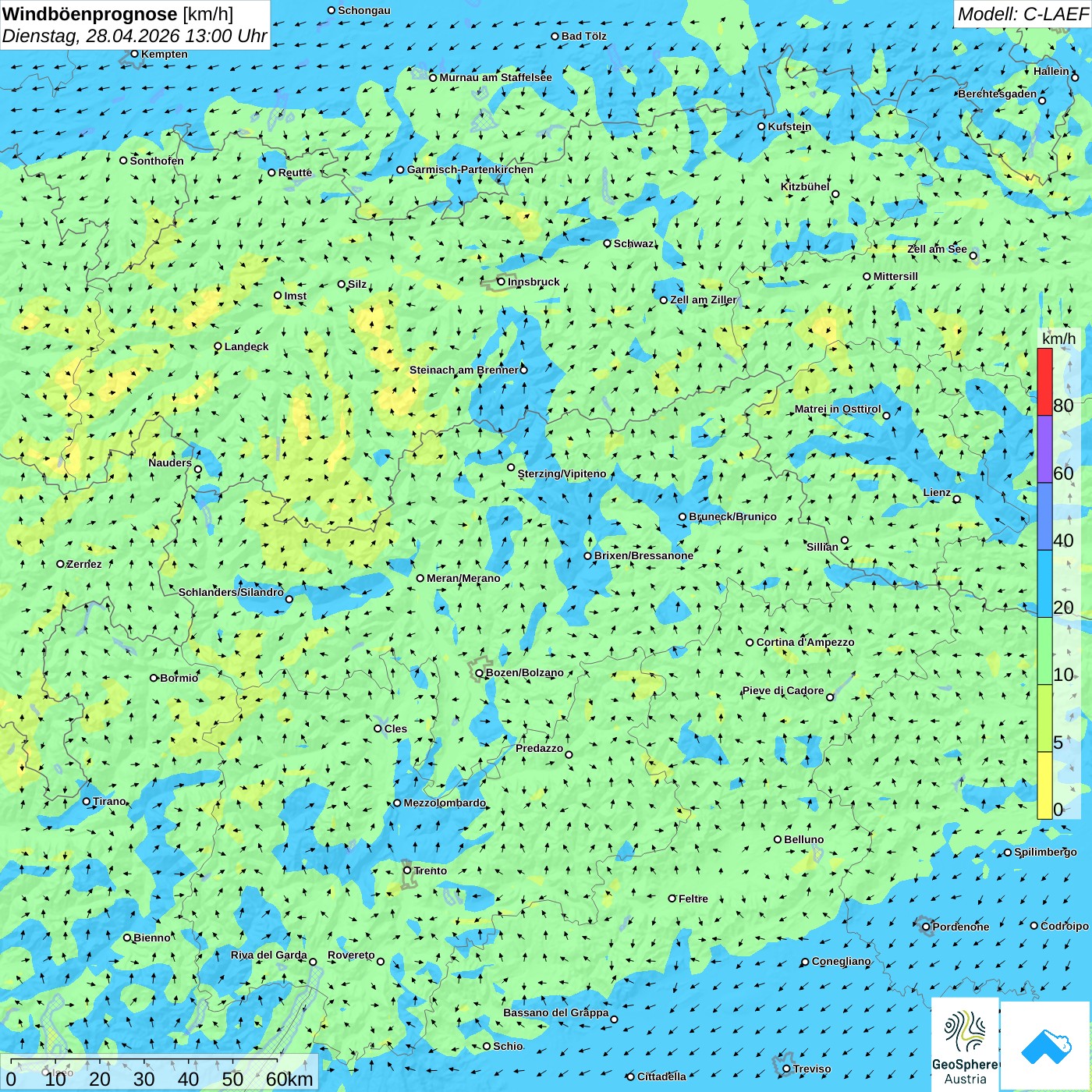Click the Kempten label
This screenshot has width=1092, height=1092.
point(165,54)
